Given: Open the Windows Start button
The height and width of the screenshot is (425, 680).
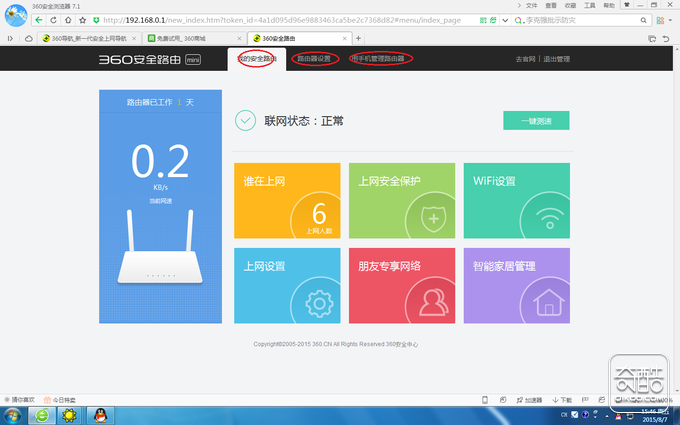Looking at the screenshot, I should tap(12, 416).
